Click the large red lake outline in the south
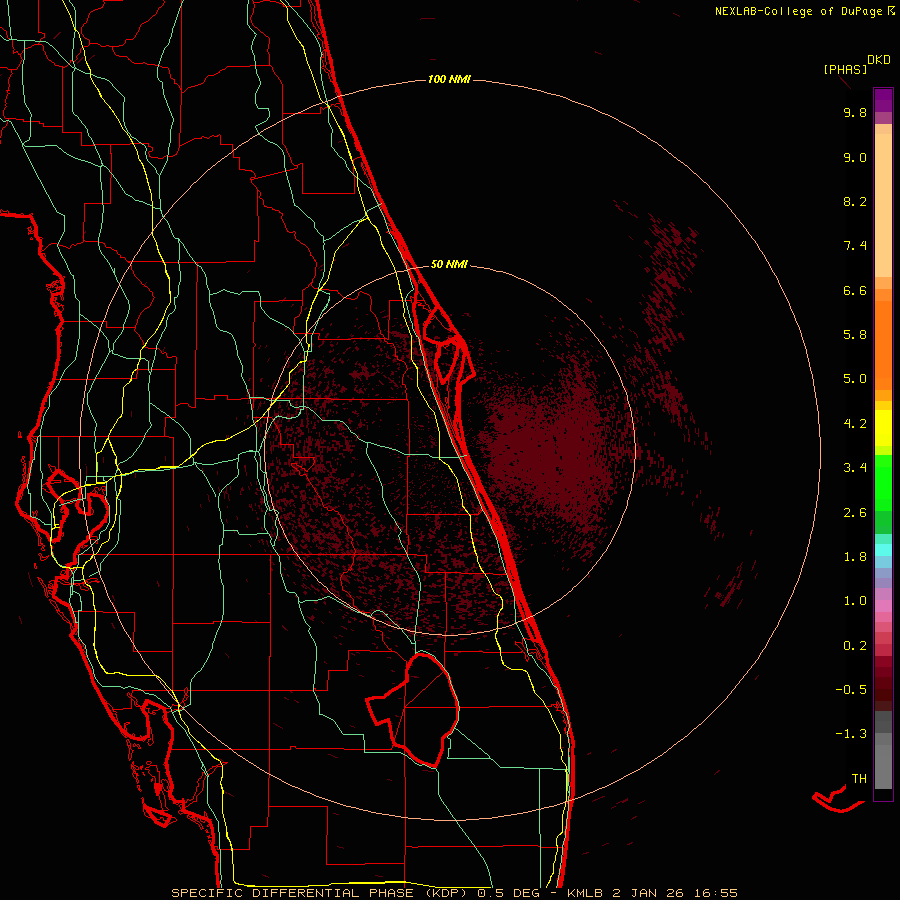The width and height of the screenshot is (900, 900). [413, 709]
